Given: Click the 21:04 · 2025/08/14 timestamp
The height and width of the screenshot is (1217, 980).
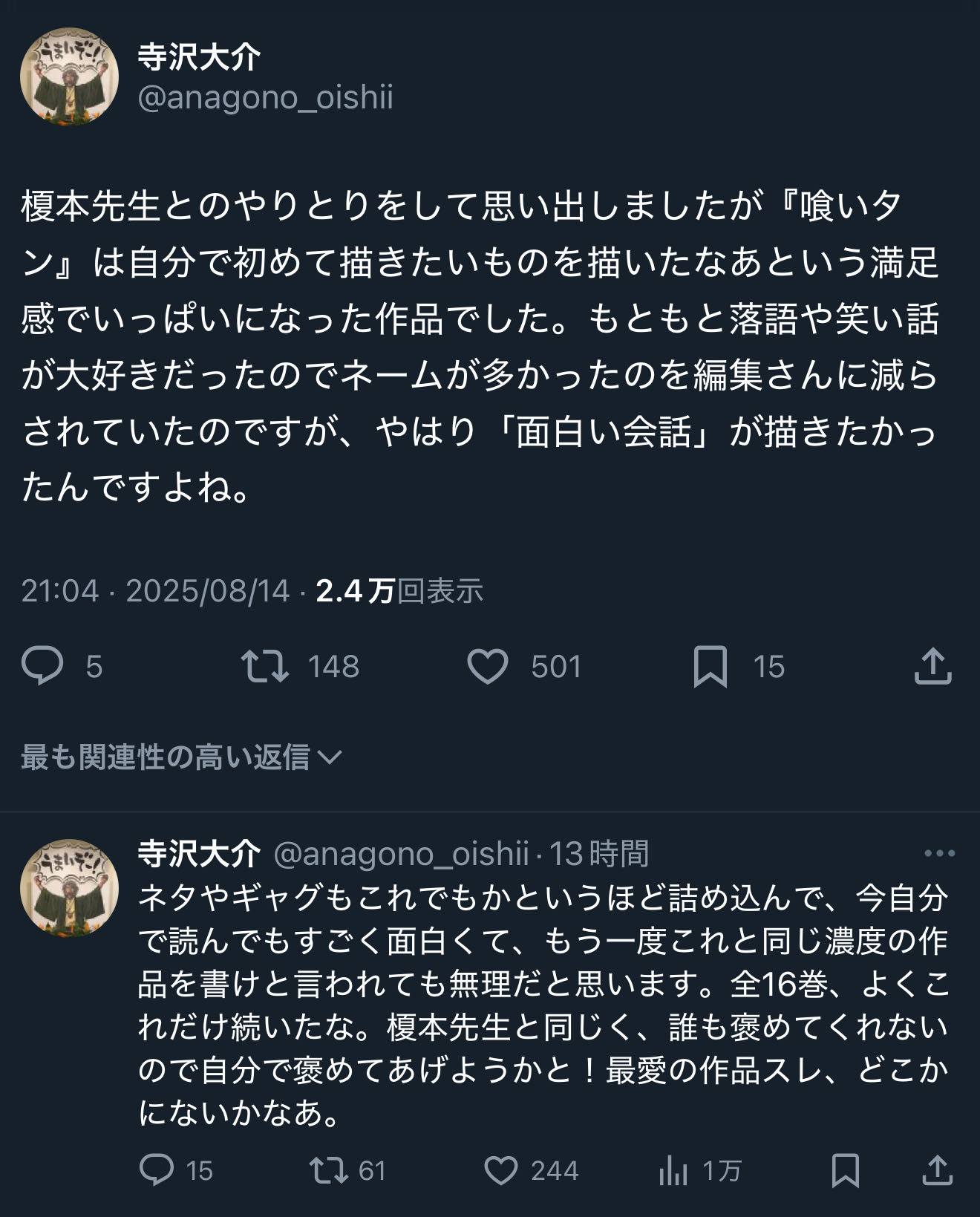Looking at the screenshot, I should pyautogui.click(x=155, y=591).
